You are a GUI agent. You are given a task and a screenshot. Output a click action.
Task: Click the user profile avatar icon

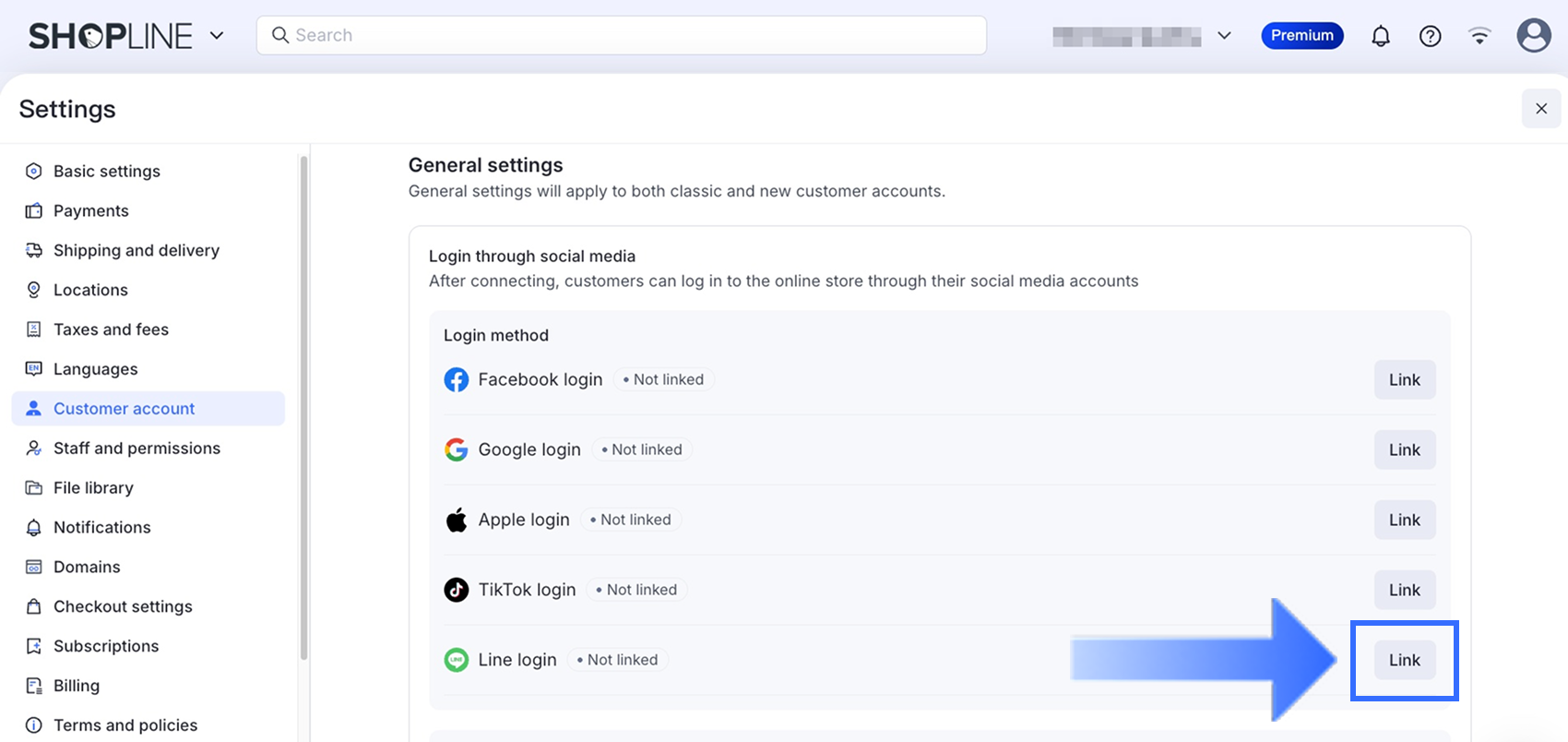(x=1533, y=36)
